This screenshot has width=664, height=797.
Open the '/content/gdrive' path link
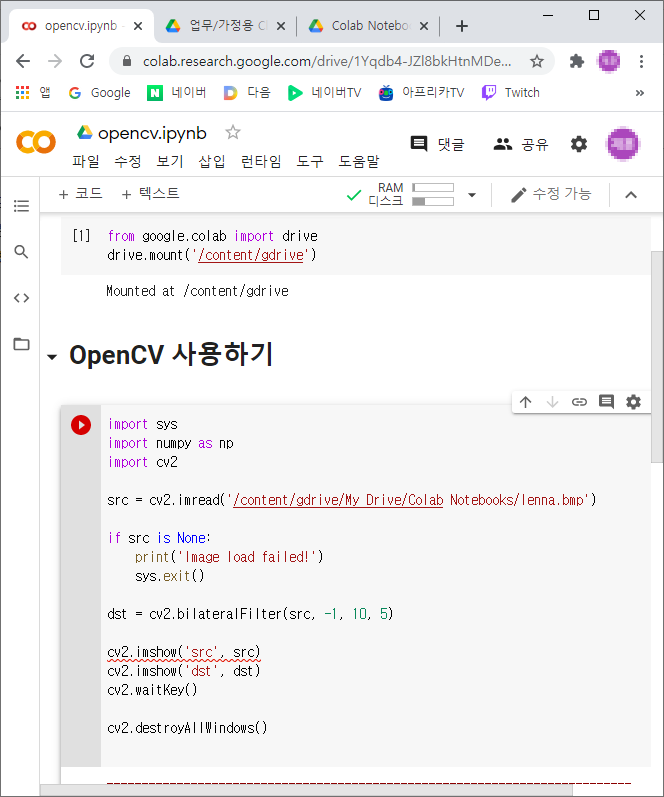(x=253, y=255)
